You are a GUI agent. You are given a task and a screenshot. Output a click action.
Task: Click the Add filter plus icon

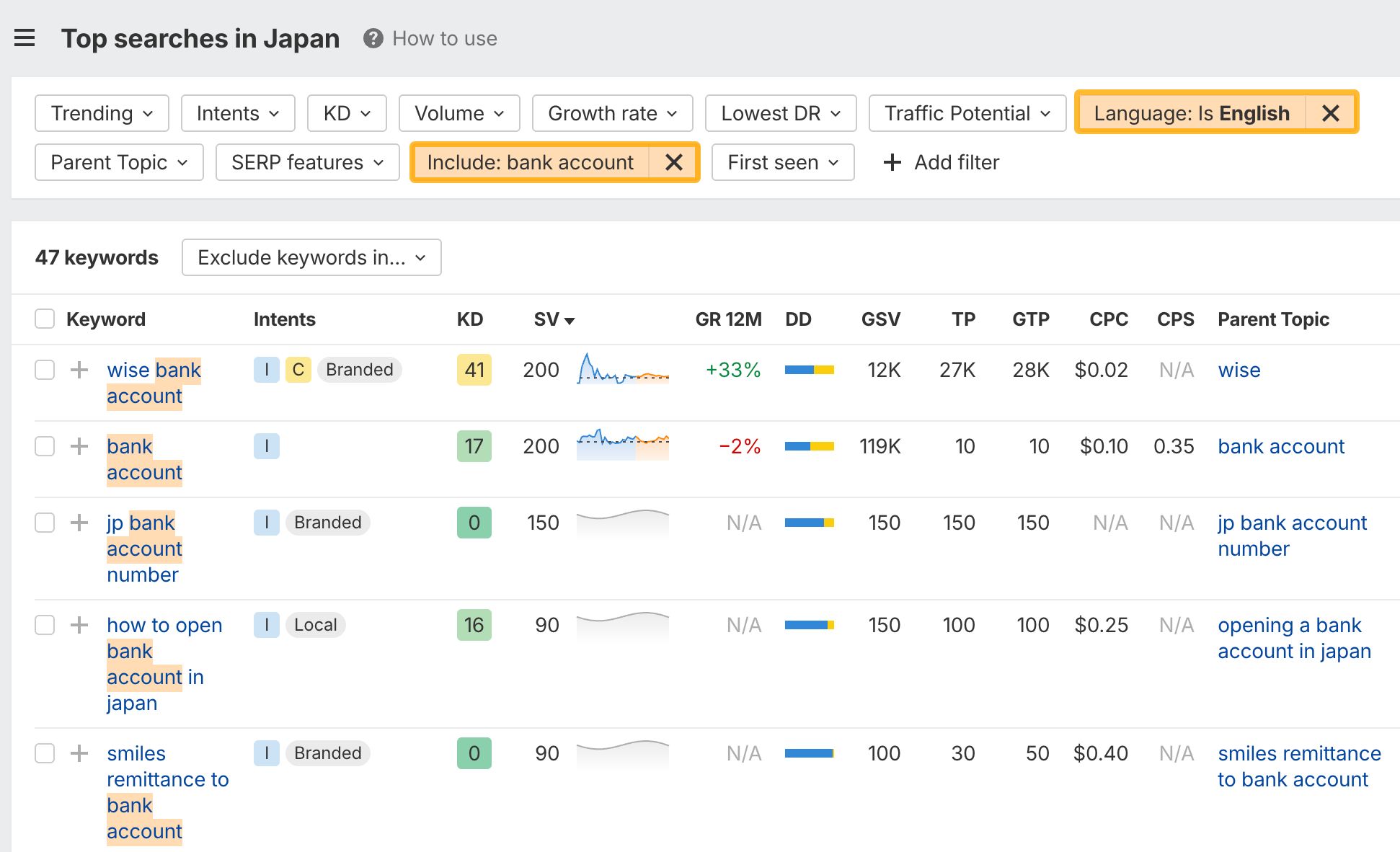[892, 162]
